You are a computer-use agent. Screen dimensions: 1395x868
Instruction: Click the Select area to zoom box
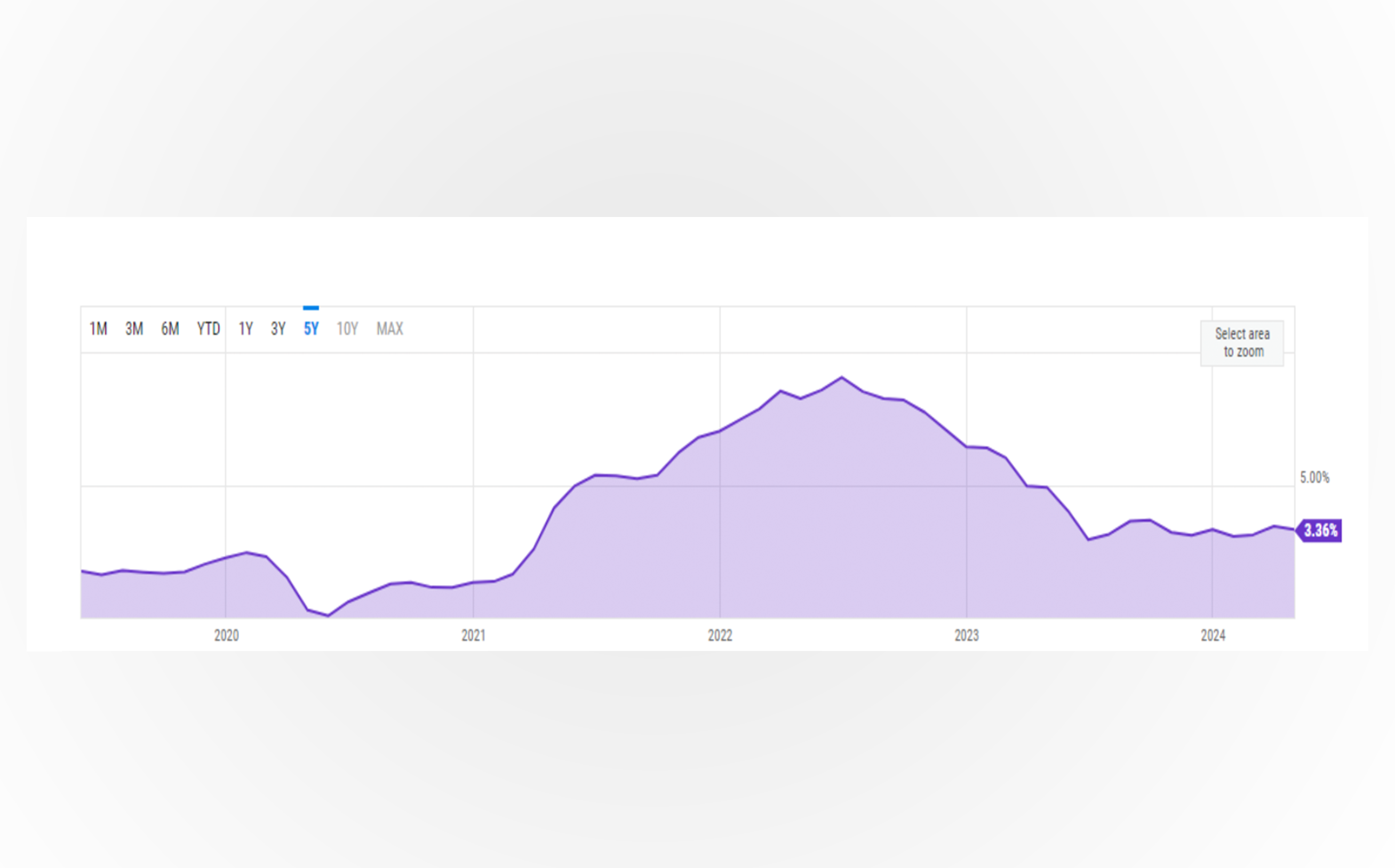pos(1242,343)
